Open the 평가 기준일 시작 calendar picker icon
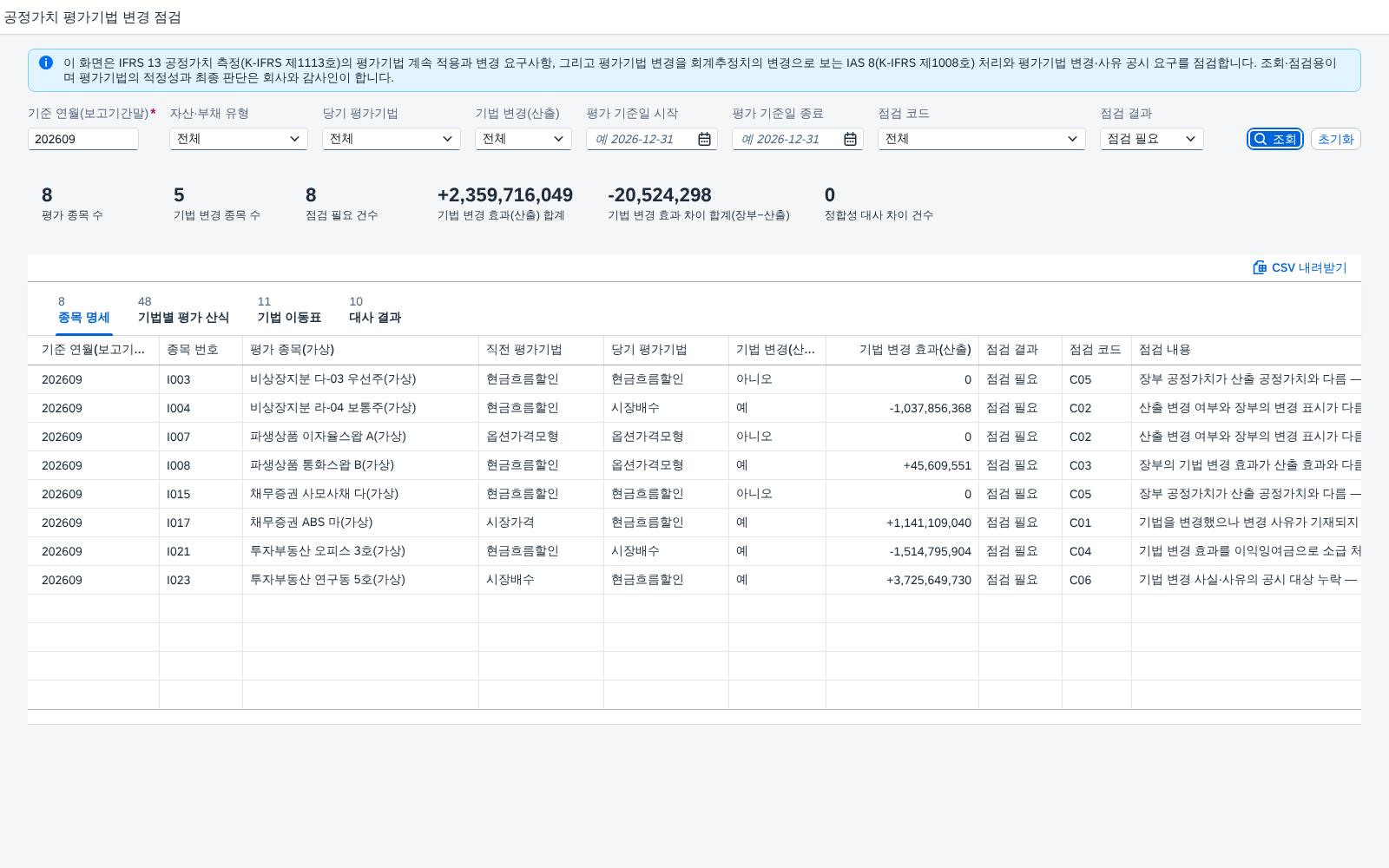The width and height of the screenshot is (1389, 868). coord(704,139)
